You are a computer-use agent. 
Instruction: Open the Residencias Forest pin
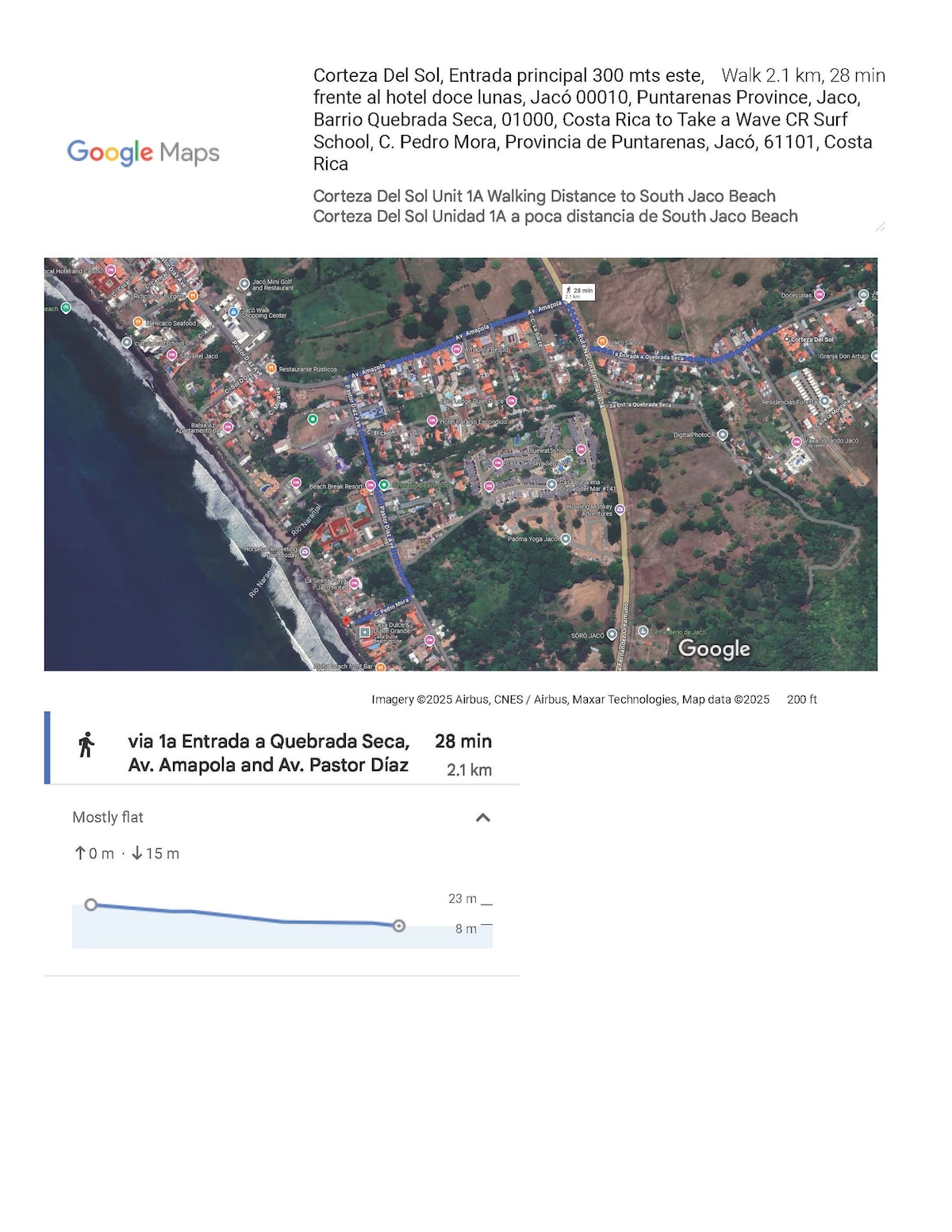[825, 401]
